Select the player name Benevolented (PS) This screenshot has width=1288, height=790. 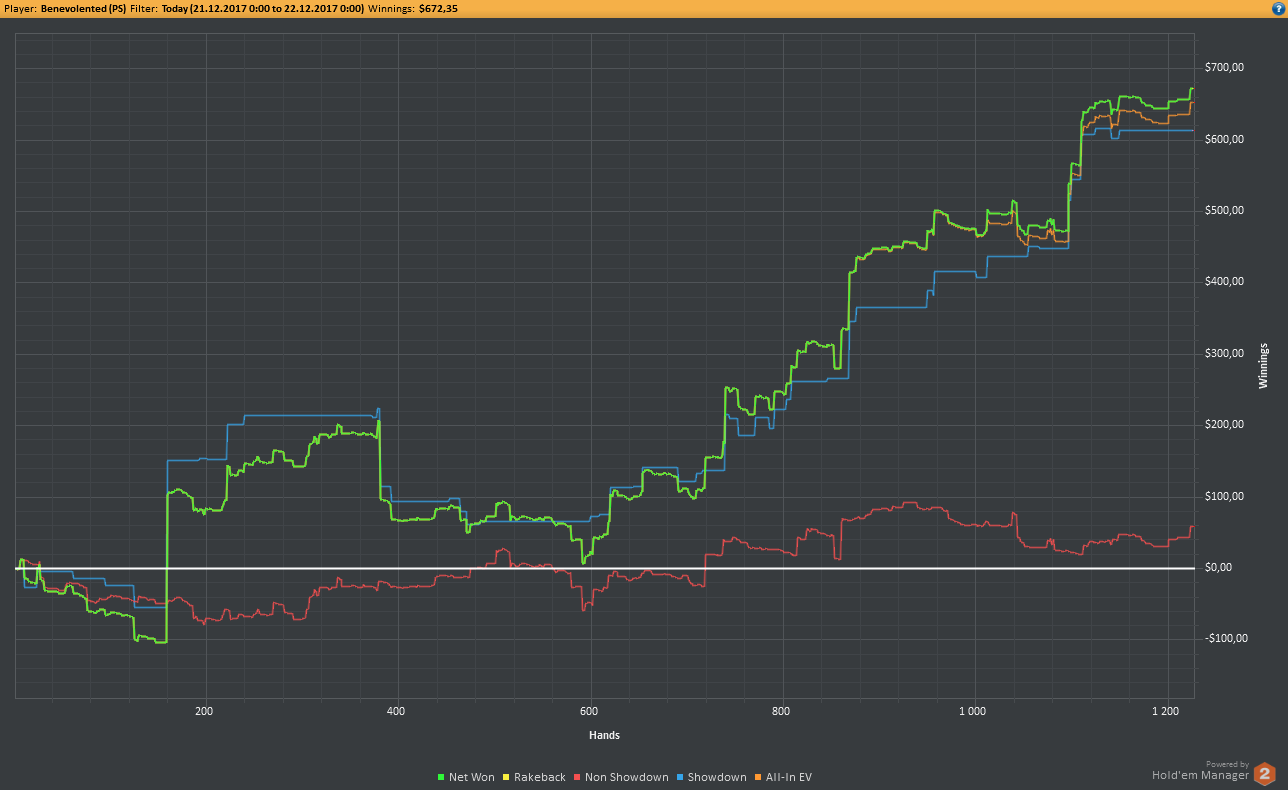coord(83,8)
